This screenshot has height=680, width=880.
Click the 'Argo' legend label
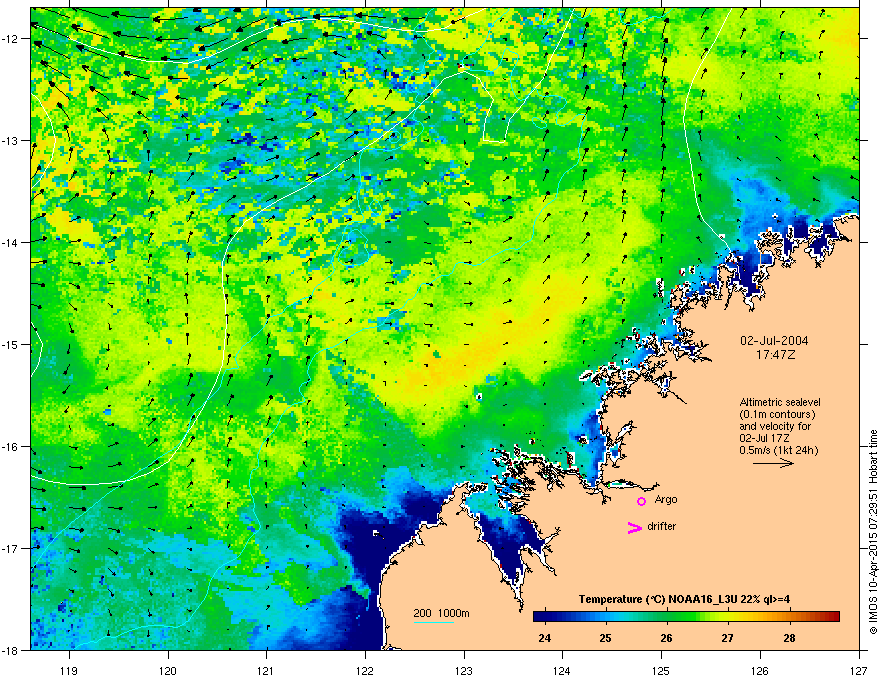[x=666, y=499]
